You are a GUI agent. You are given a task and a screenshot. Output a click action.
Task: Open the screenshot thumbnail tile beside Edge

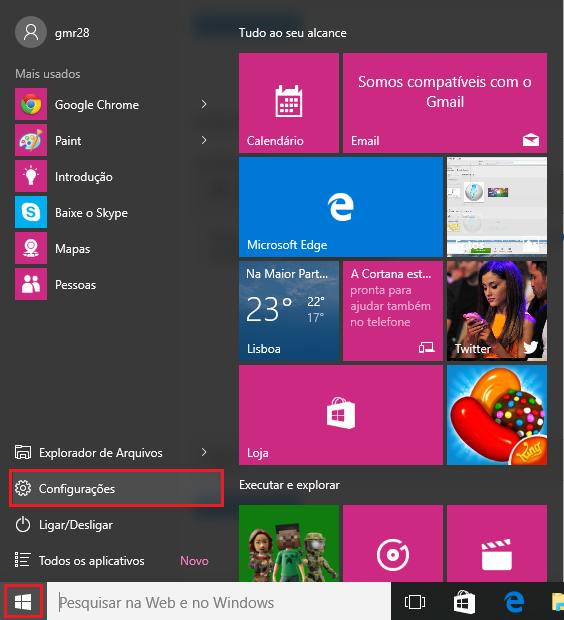[497, 207]
